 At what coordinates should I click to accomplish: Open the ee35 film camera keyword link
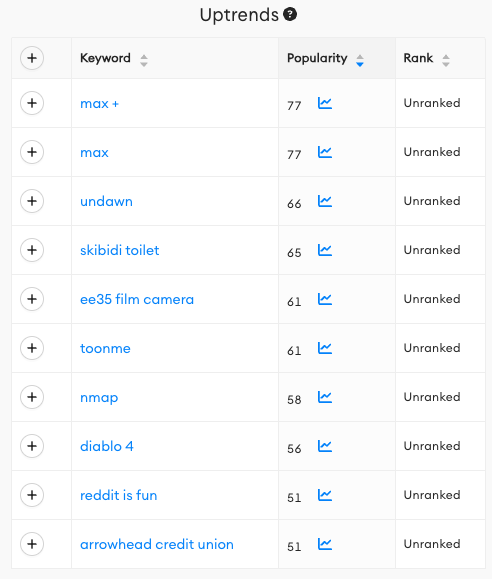(137, 299)
